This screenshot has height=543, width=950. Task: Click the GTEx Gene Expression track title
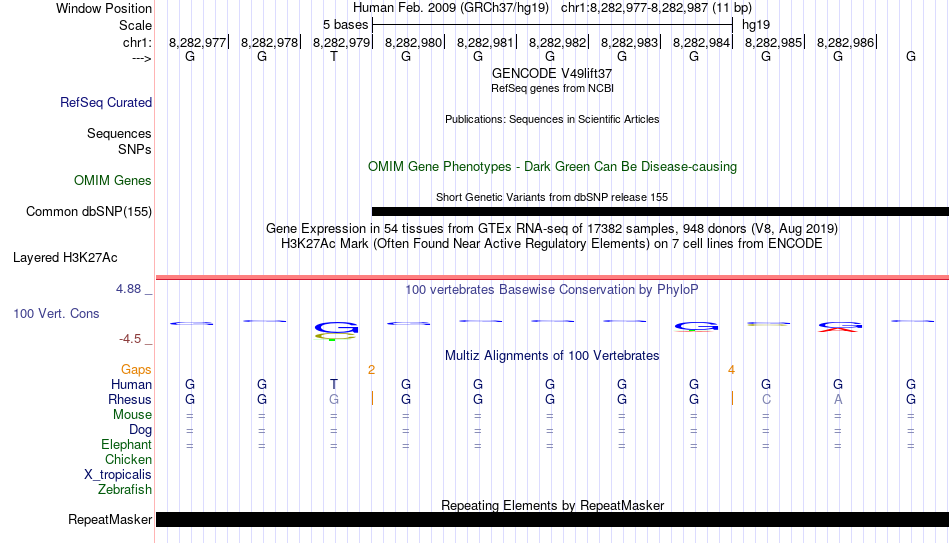pyautogui.click(x=552, y=228)
